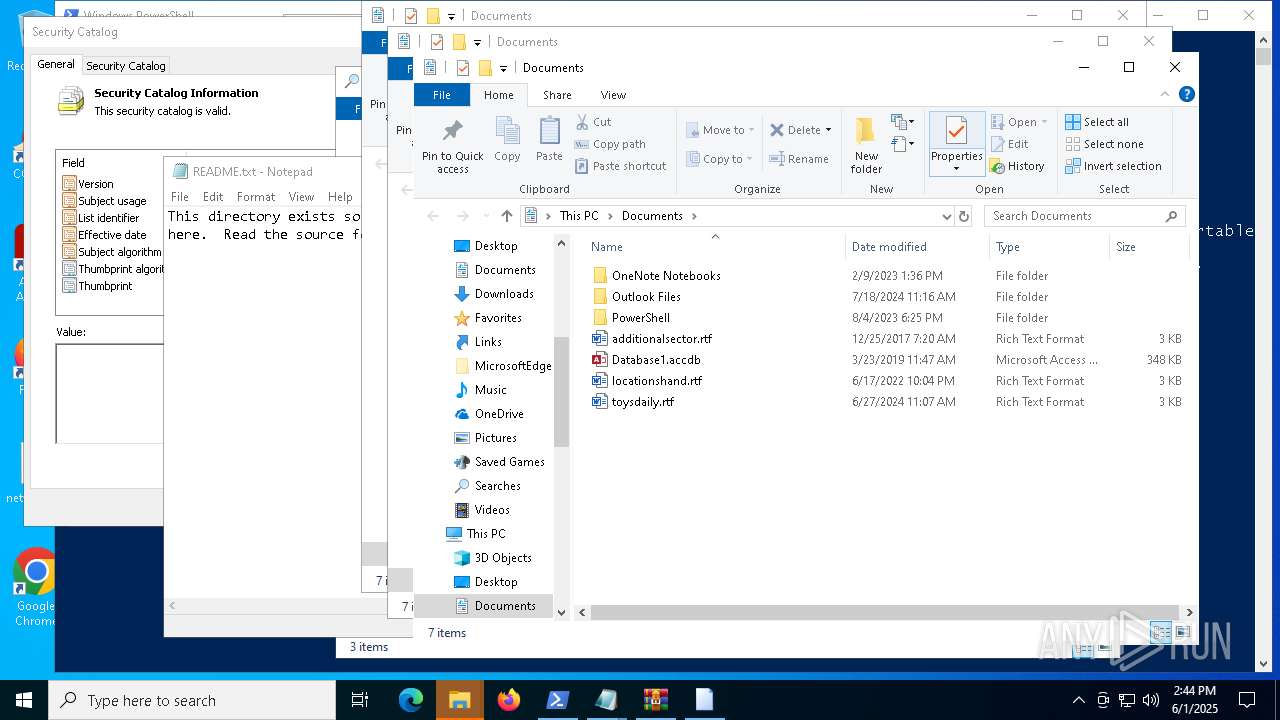Click Select none in ribbon
The image size is (1280, 720).
tap(1104, 144)
